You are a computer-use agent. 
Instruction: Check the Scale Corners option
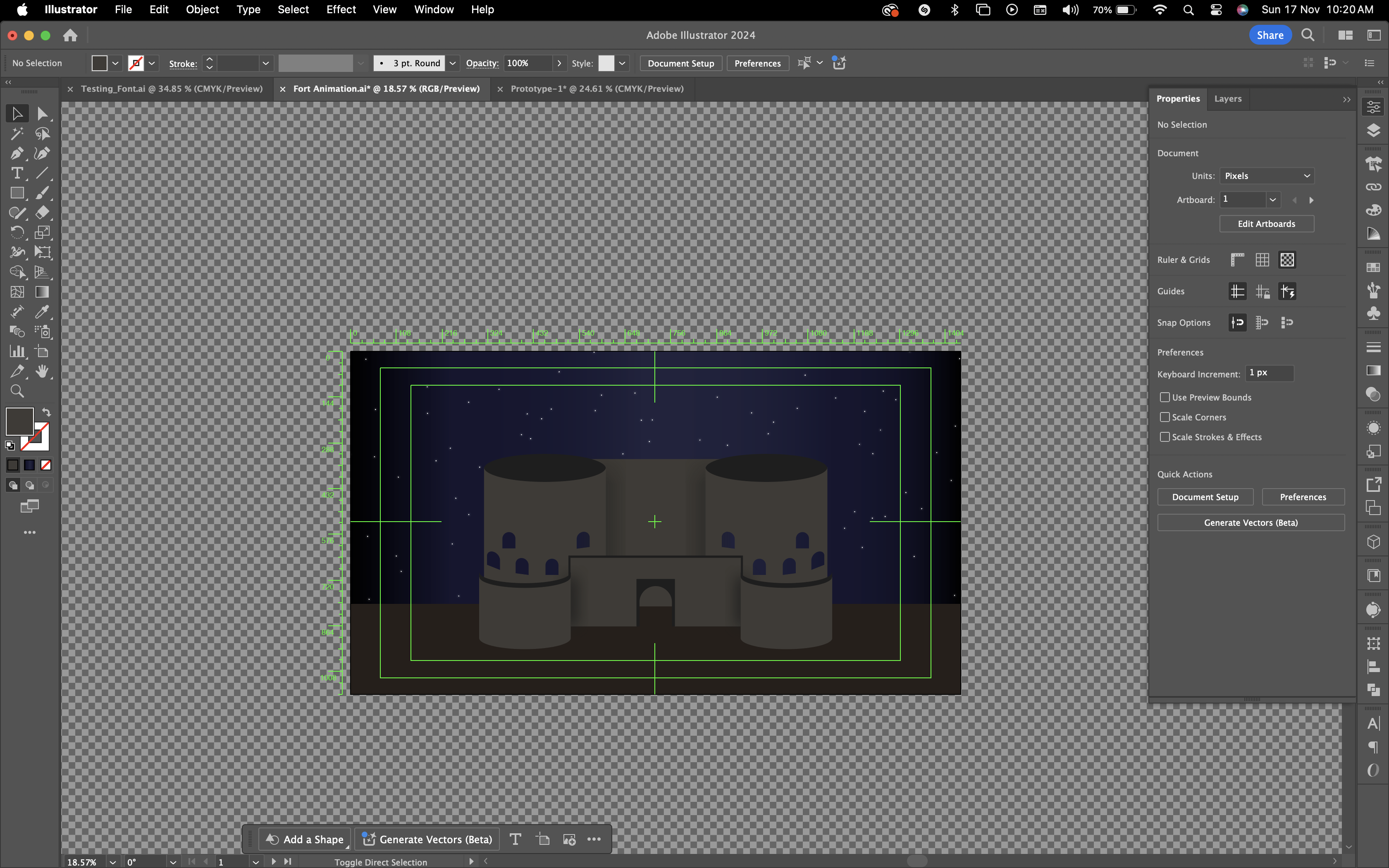[1165, 417]
